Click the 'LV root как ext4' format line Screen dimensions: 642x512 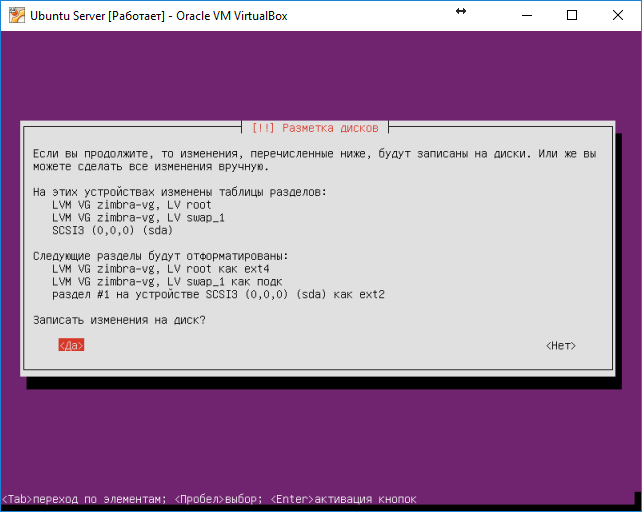(x=160, y=269)
